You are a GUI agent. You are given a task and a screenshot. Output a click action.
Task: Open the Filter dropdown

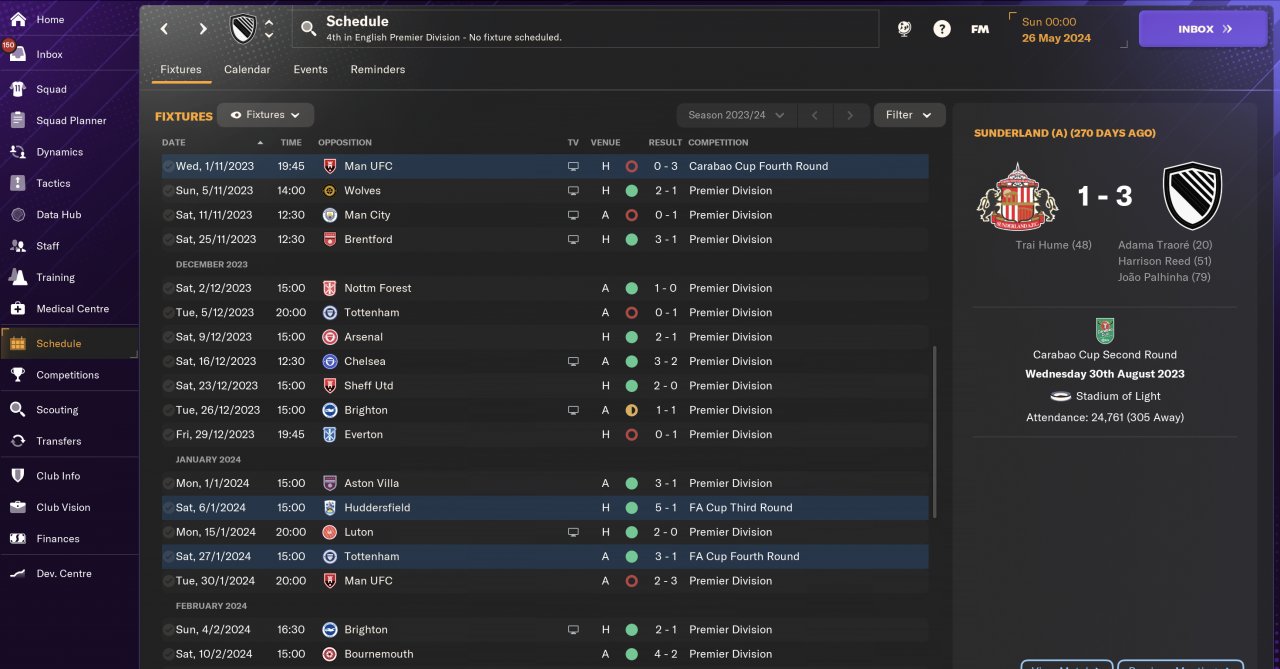(x=909, y=115)
